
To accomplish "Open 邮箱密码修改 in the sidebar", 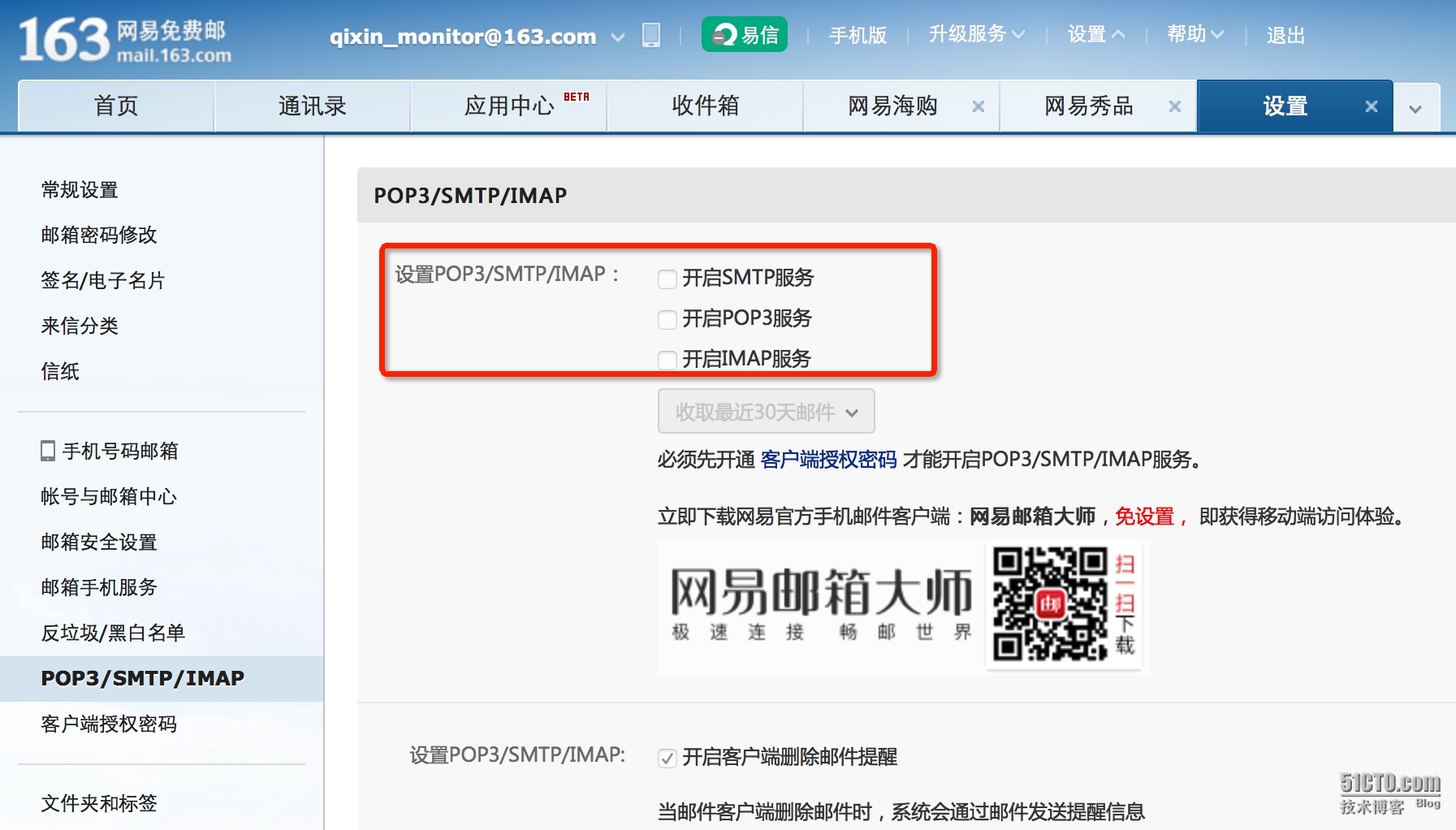I will 99,236.
